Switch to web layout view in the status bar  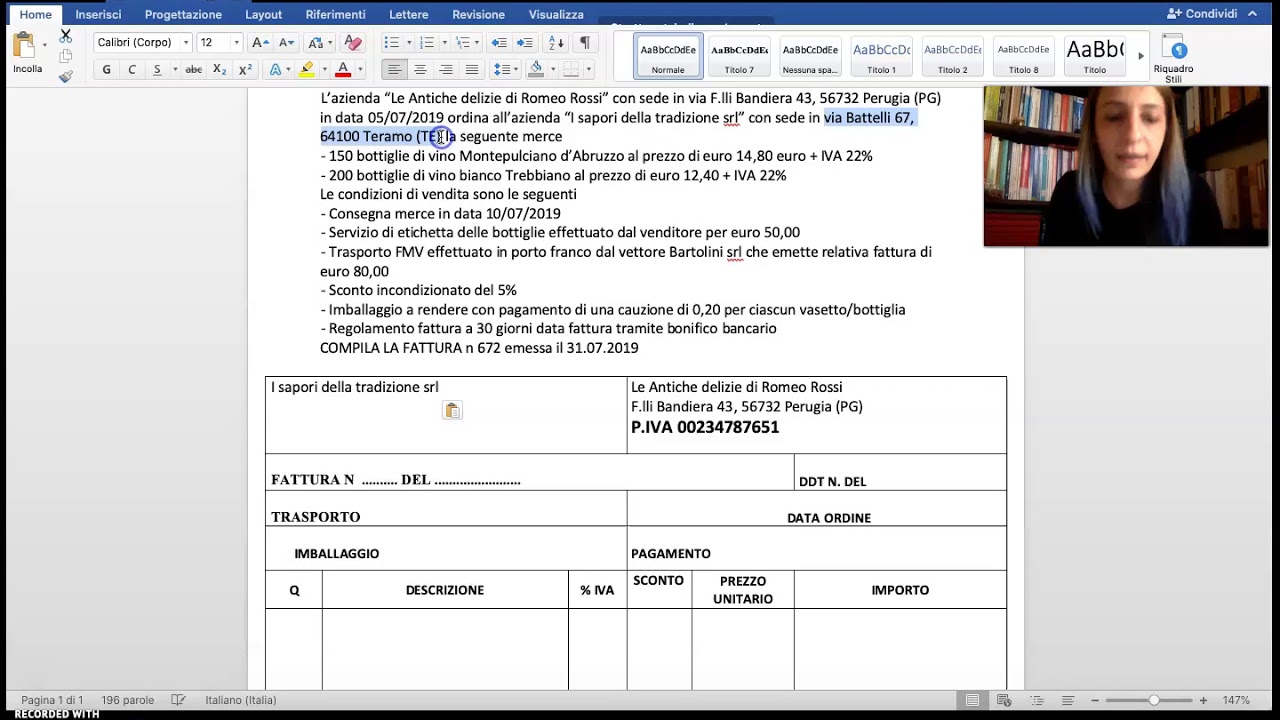[x=1004, y=700]
